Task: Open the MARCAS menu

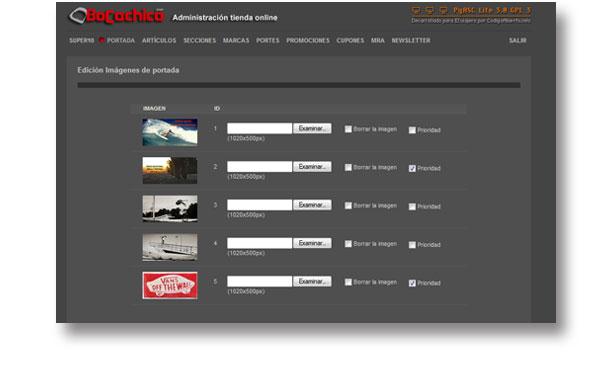Action: coord(236,41)
